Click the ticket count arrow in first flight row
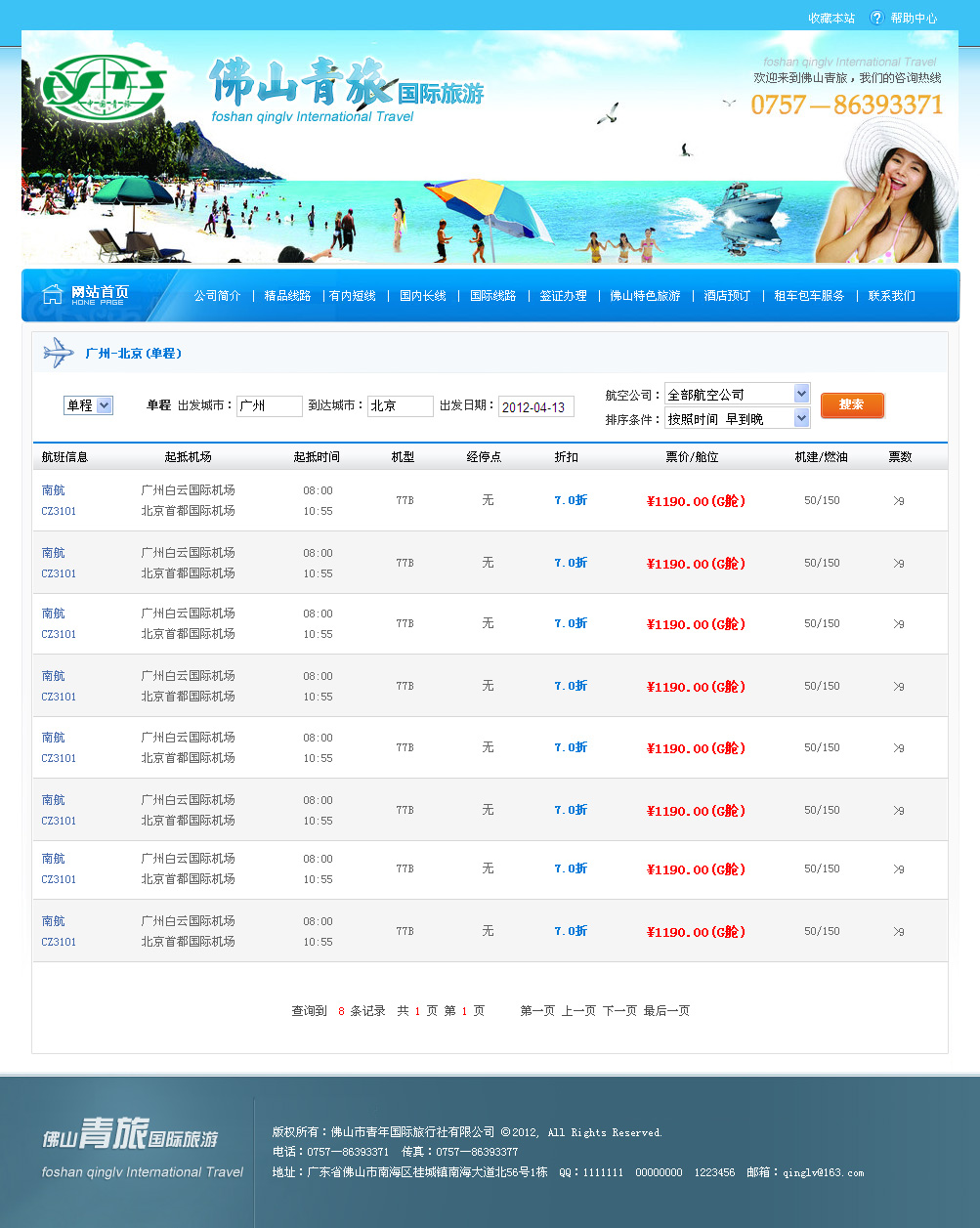980x1228 pixels. click(x=898, y=500)
